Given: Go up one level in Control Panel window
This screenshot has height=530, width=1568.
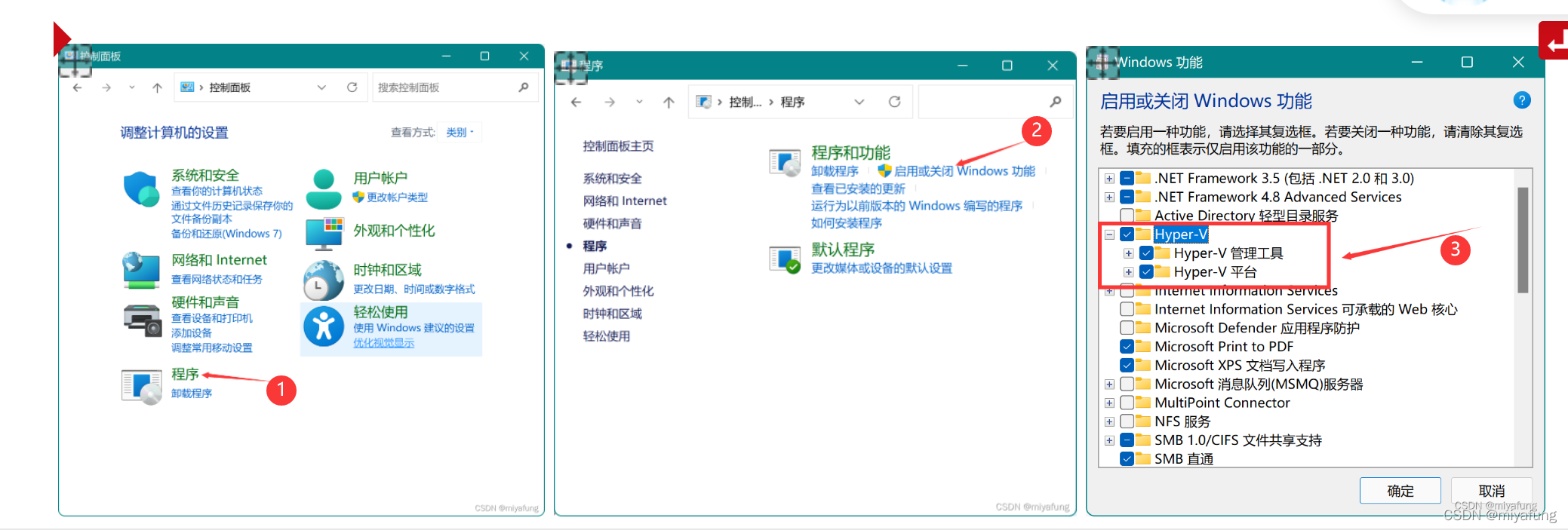Looking at the screenshot, I should [x=157, y=87].
